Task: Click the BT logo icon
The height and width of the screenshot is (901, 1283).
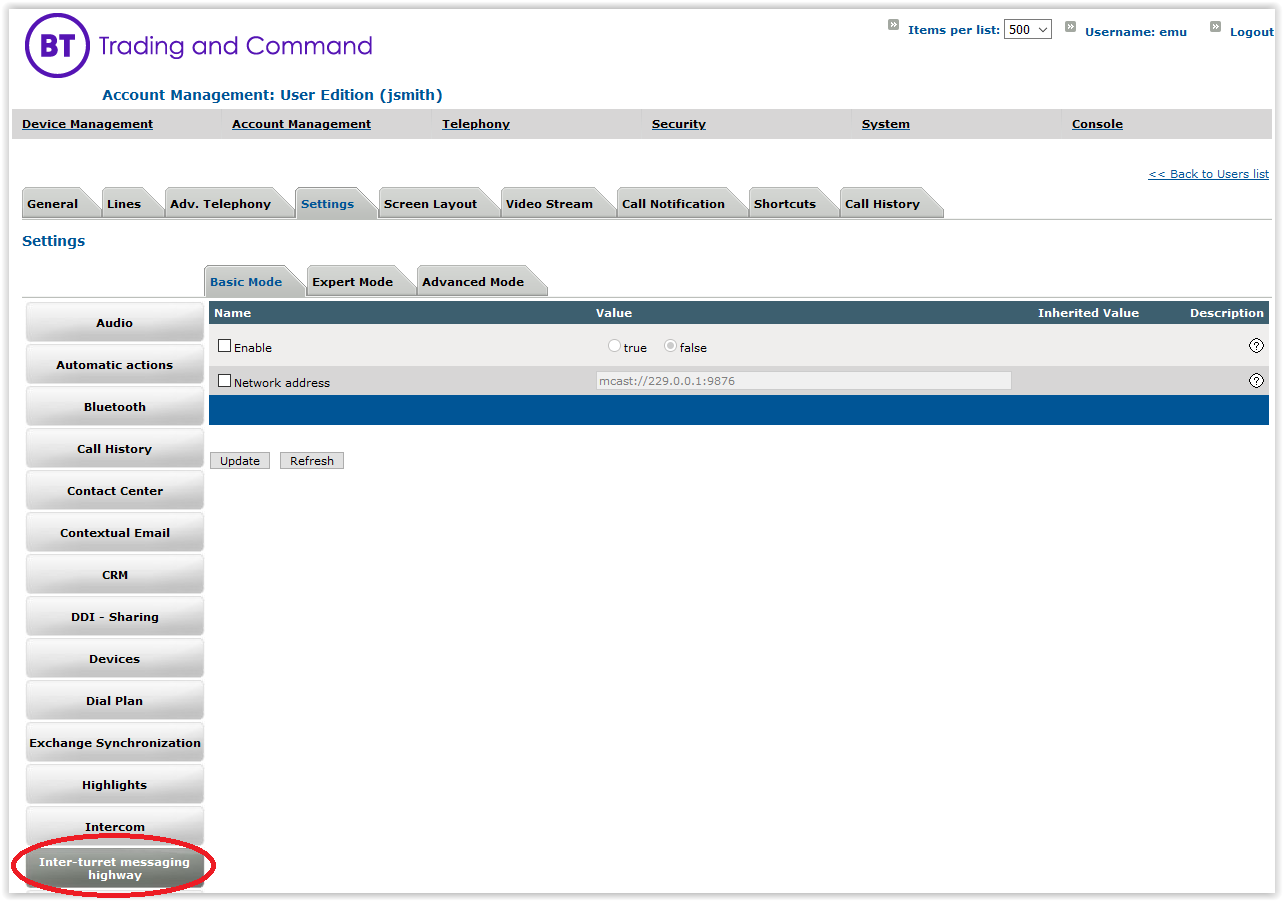Action: [x=57, y=46]
